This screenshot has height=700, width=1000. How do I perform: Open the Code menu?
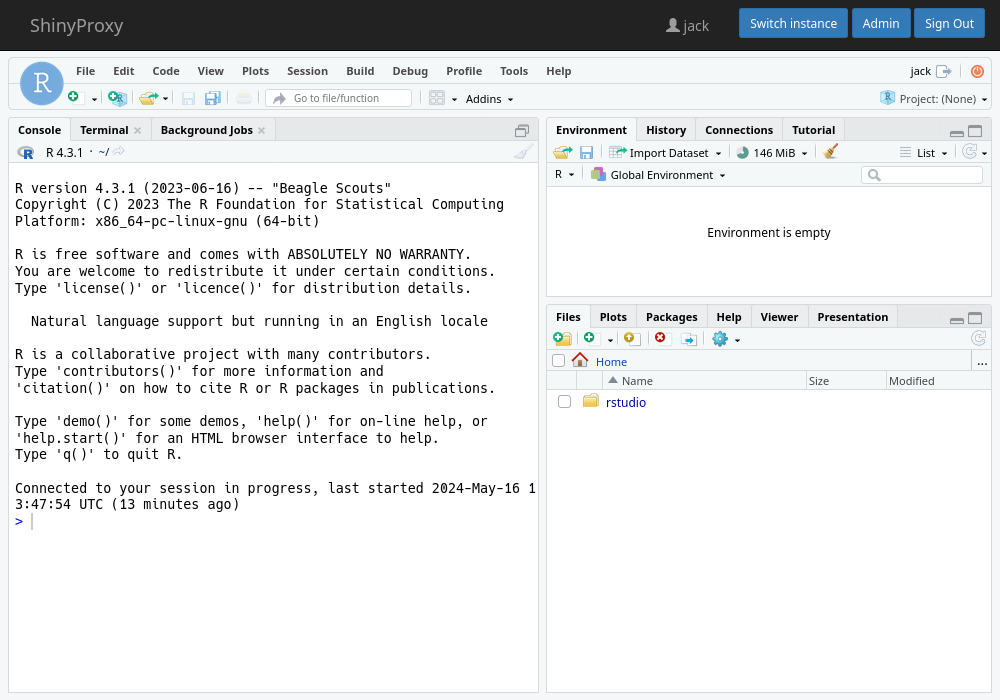166,71
